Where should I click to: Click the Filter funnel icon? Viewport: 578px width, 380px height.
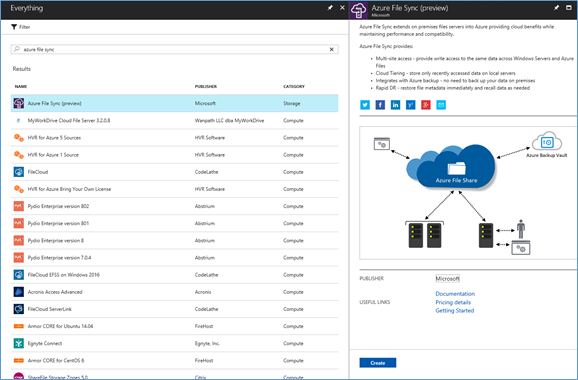(x=14, y=27)
